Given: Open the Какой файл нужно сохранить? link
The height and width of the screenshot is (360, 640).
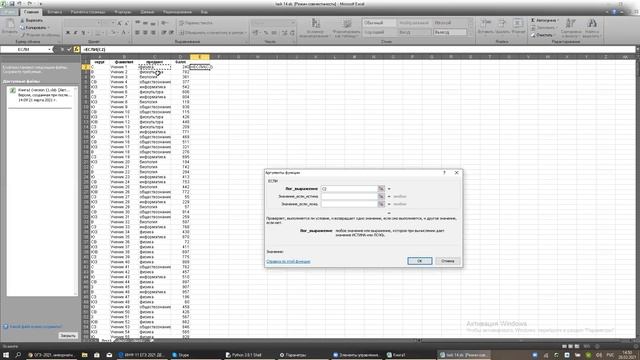Looking at the screenshot, I should pyautogui.click(x=35, y=327).
